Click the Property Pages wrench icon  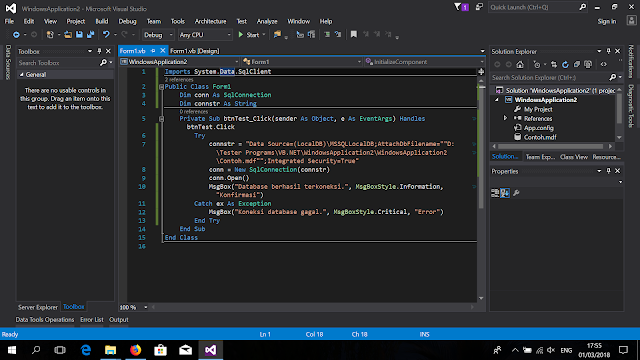click(x=516, y=193)
